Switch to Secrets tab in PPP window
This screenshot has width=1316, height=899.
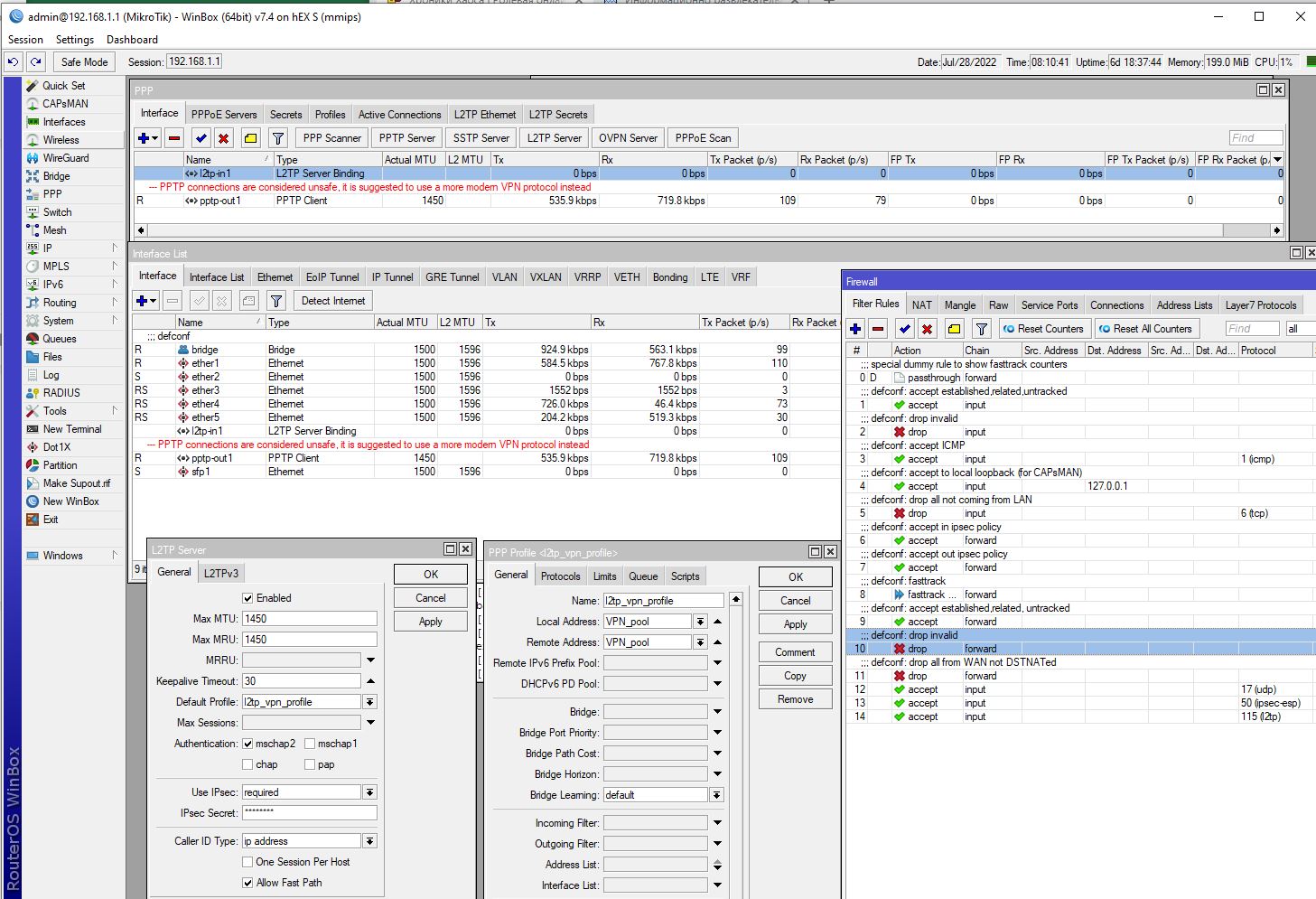click(285, 115)
